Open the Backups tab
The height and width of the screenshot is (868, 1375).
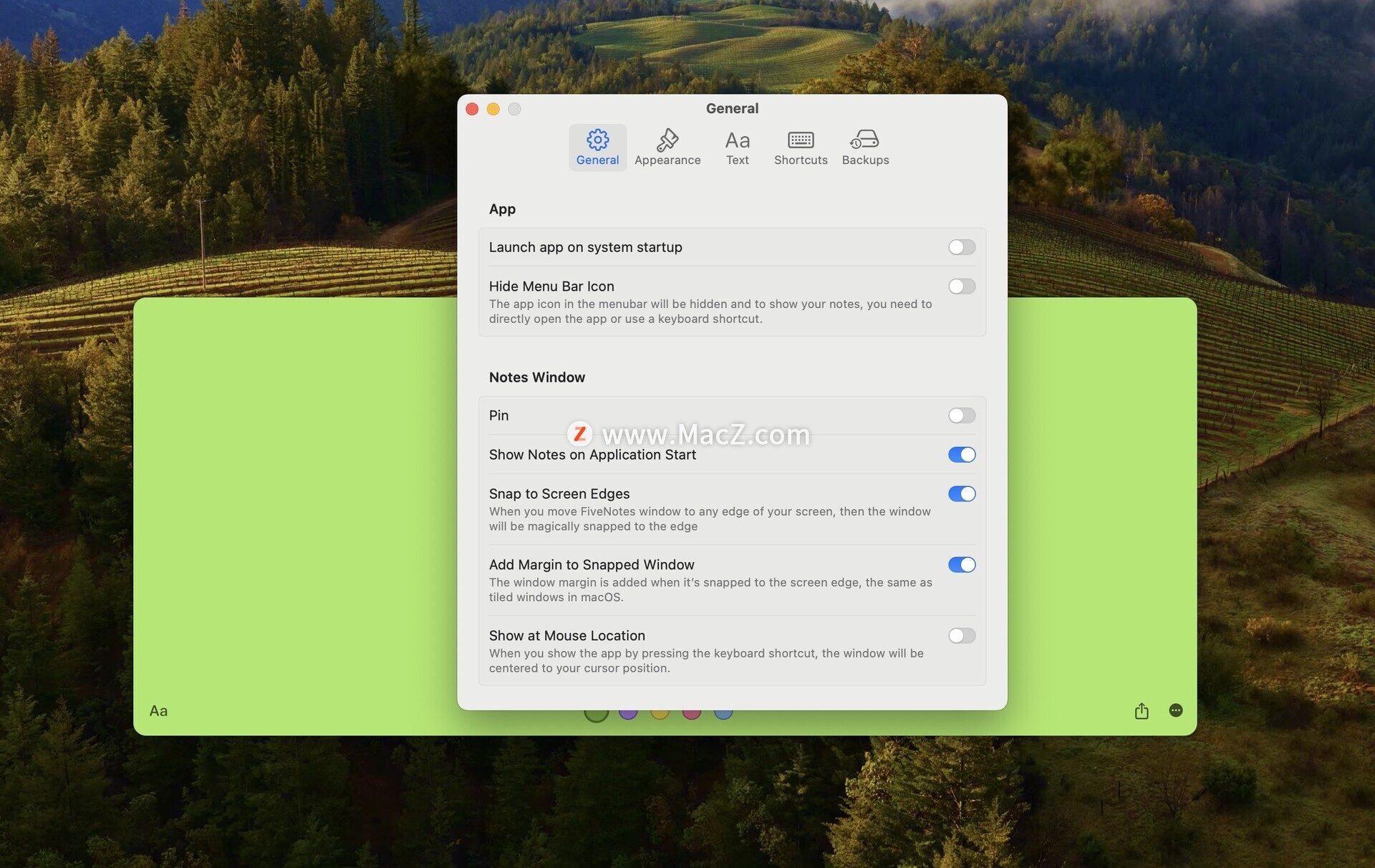click(865, 148)
